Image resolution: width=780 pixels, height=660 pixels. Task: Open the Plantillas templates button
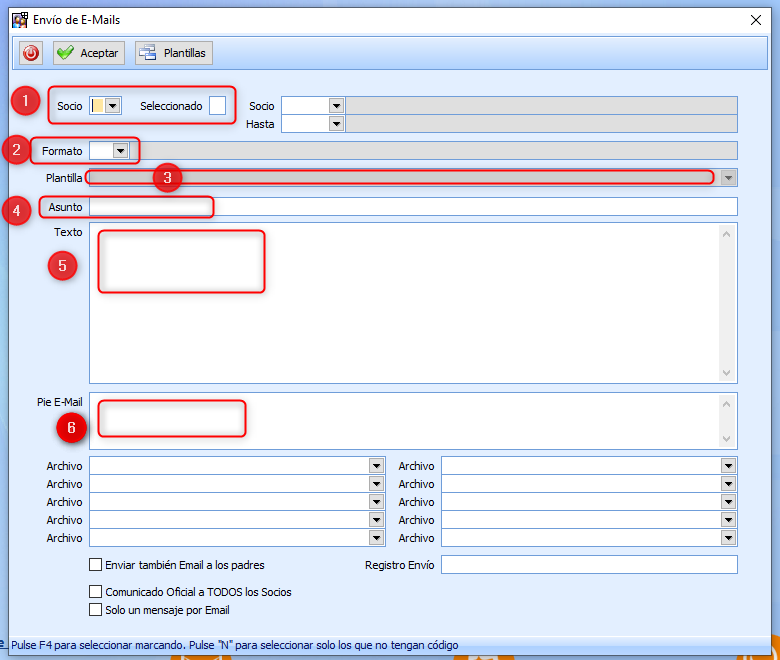[174, 53]
